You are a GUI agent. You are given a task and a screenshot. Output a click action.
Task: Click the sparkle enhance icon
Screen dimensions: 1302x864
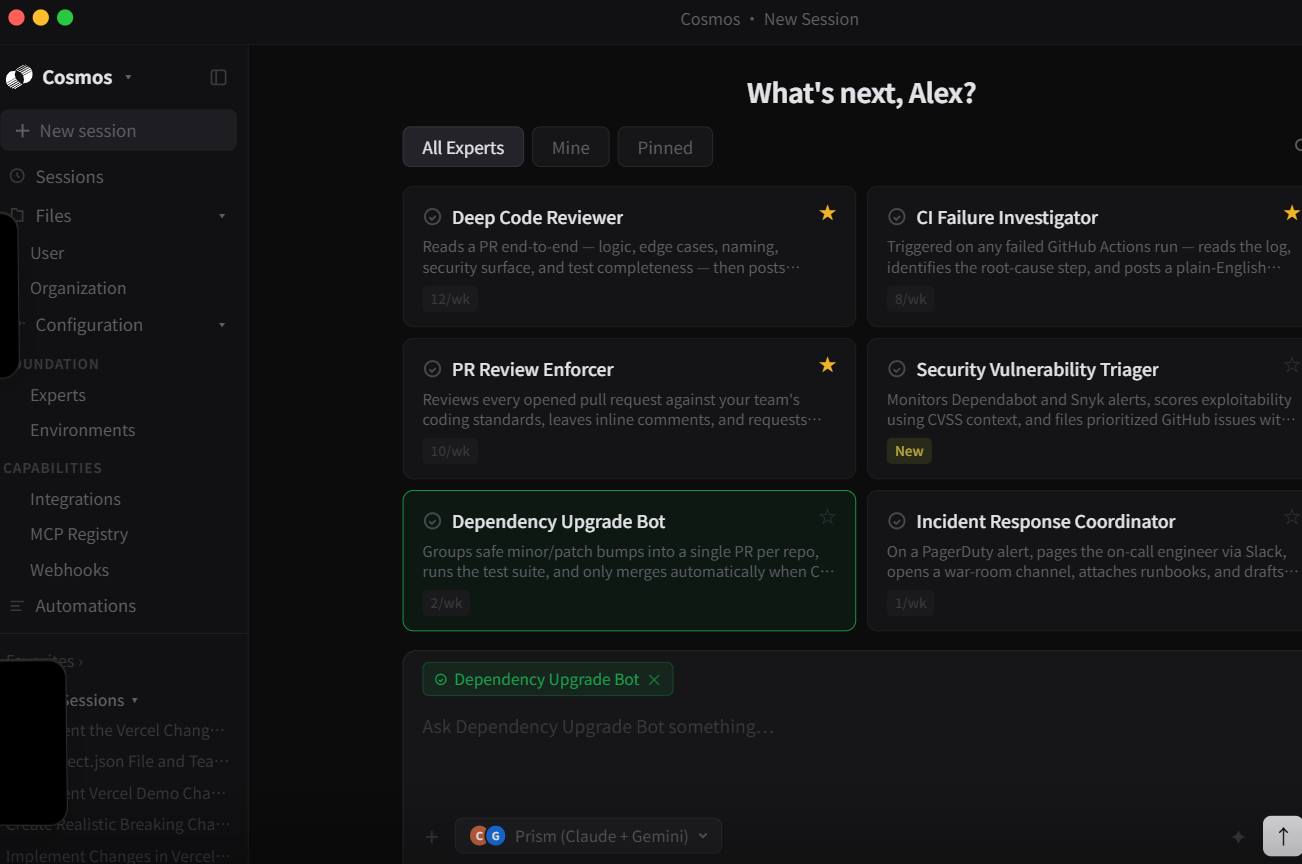click(1238, 837)
